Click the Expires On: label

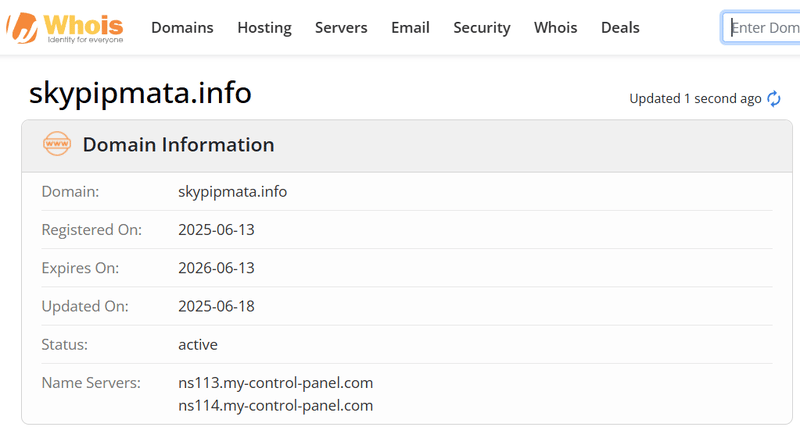[x=80, y=268]
